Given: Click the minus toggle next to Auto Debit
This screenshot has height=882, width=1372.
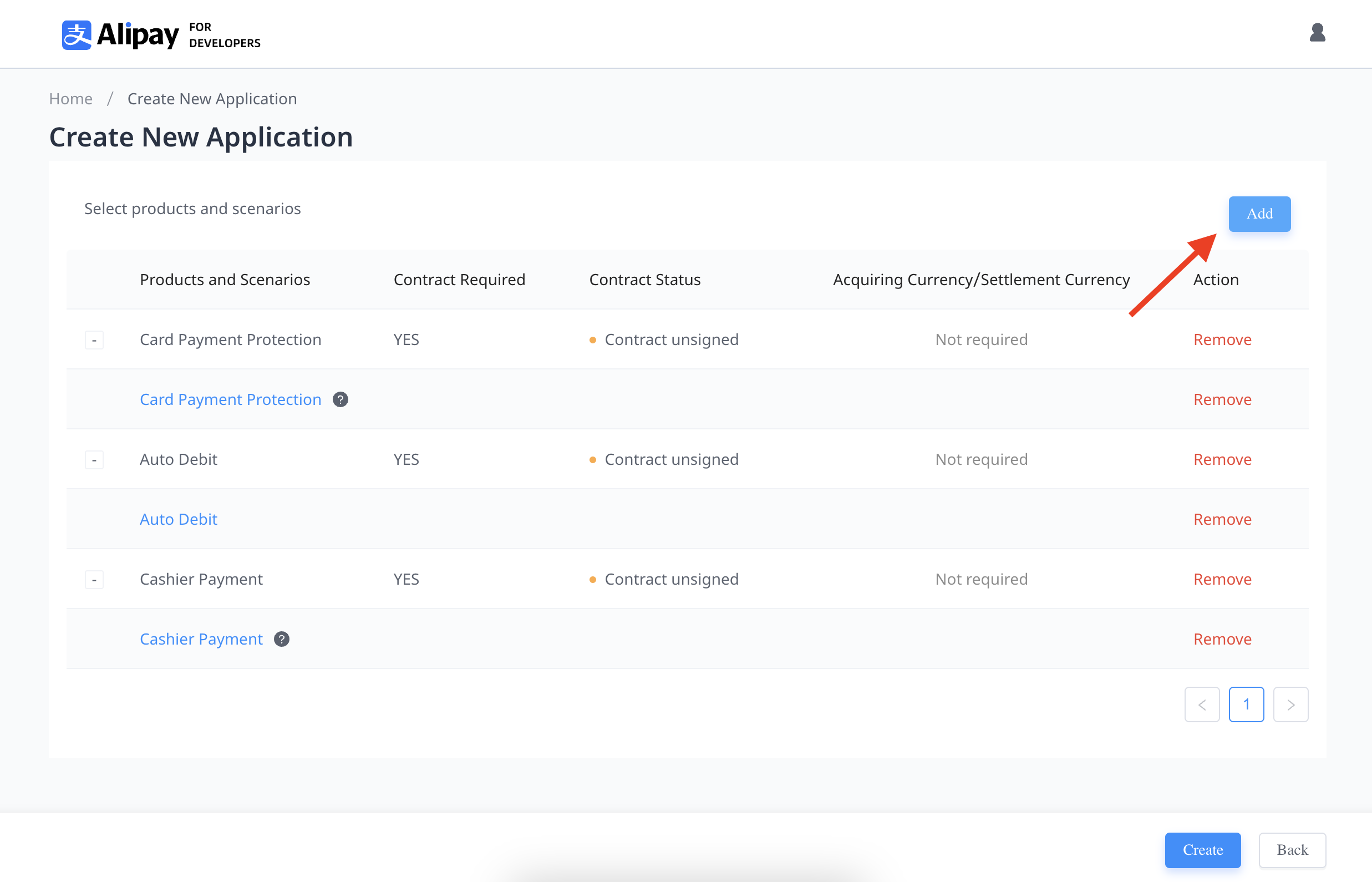Looking at the screenshot, I should (94, 459).
